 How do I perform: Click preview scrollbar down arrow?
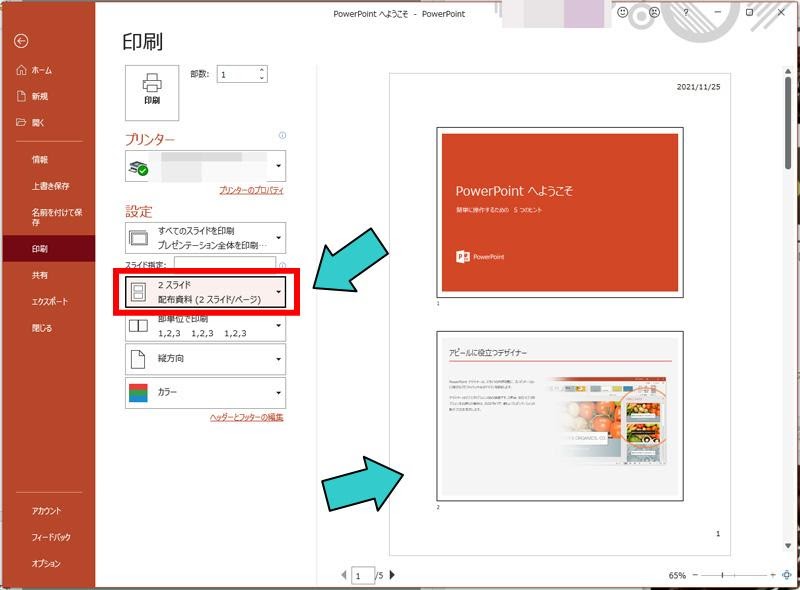tap(788, 546)
